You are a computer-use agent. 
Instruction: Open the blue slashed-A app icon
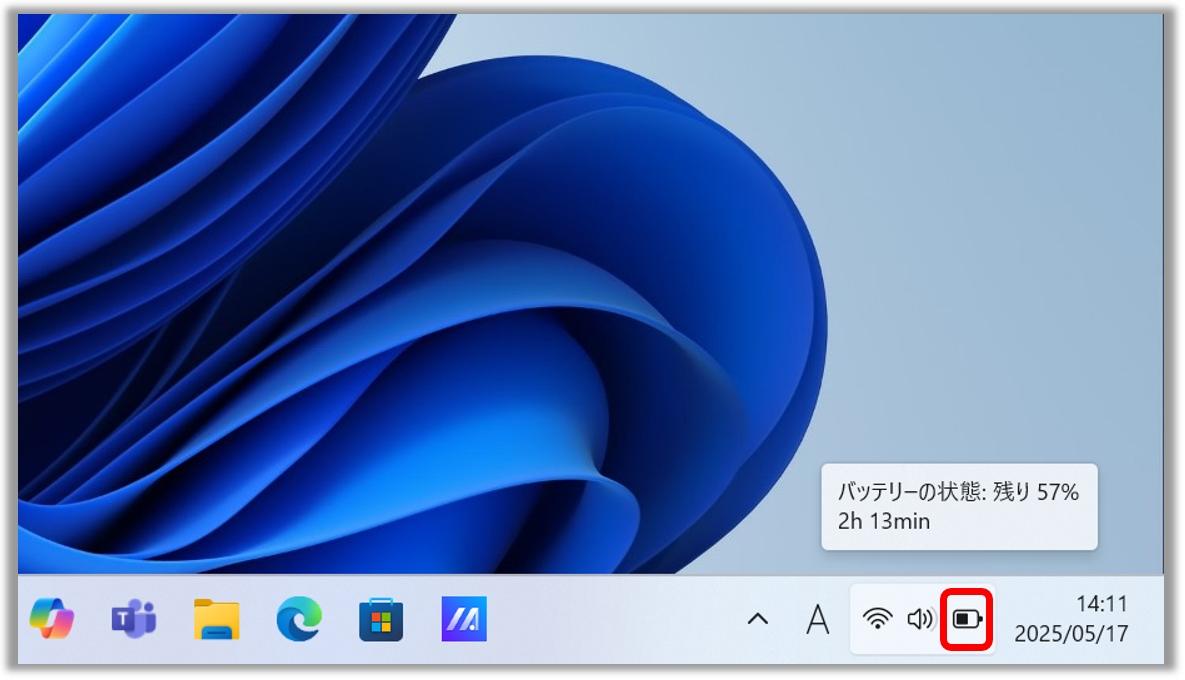(463, 619)
